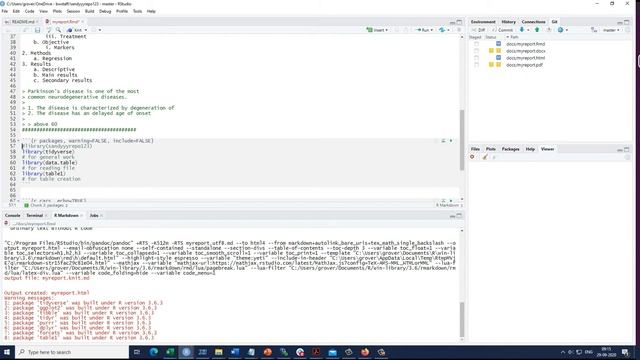Run all chunks above packages chunk

[x=443, y=141]
